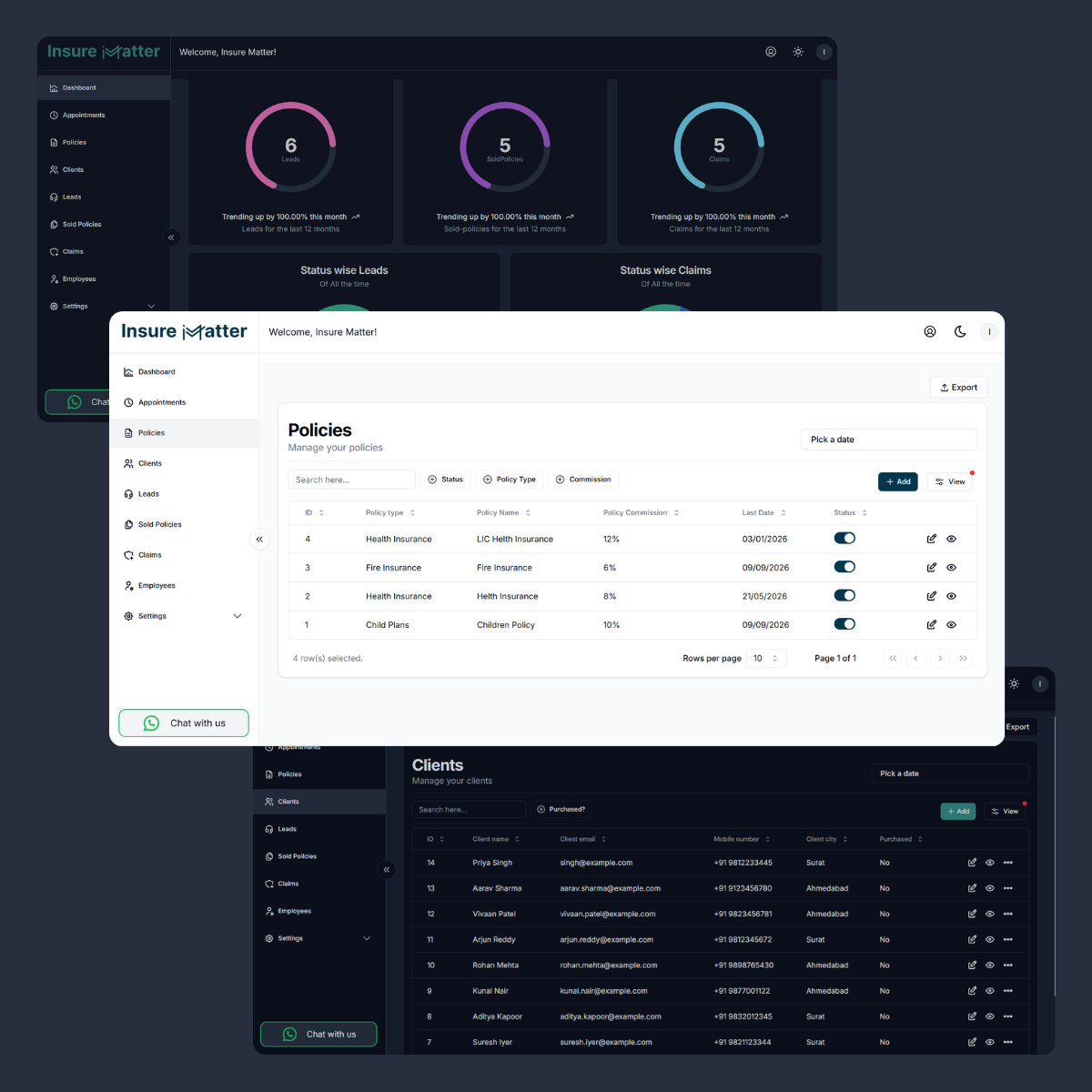Image resolution: width=1092 pixels, height=1092 pixels.
Task: Click edit icon for LIC Helth Insurance row
Action: 931,539
